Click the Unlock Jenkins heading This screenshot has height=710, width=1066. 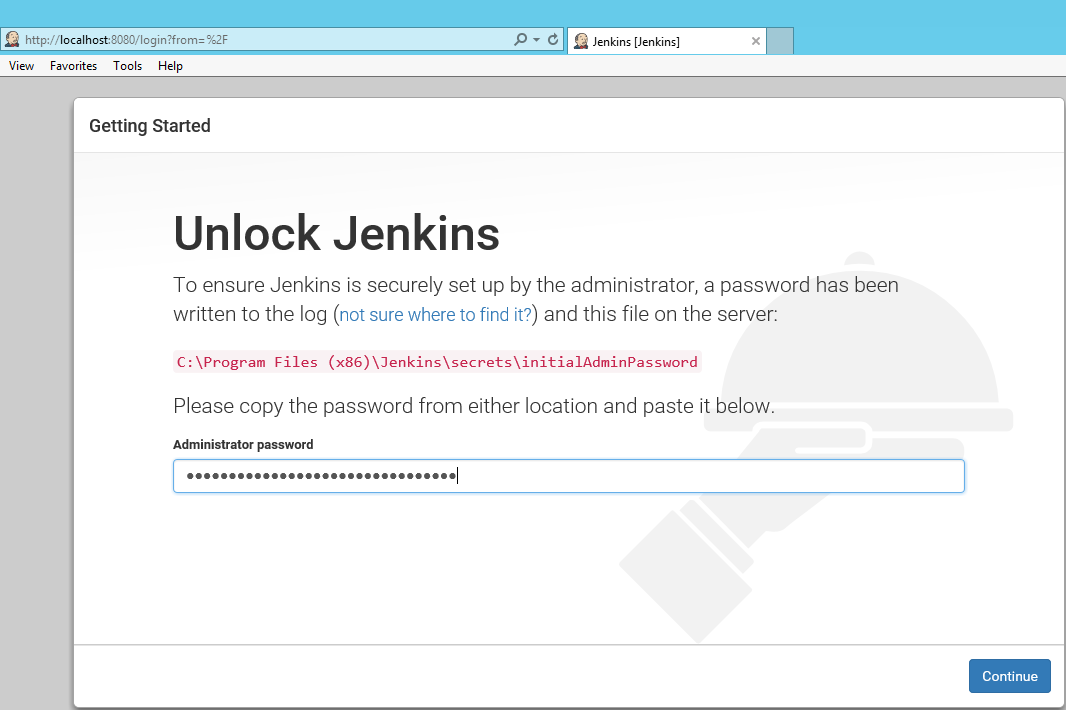tap(337, 233)
